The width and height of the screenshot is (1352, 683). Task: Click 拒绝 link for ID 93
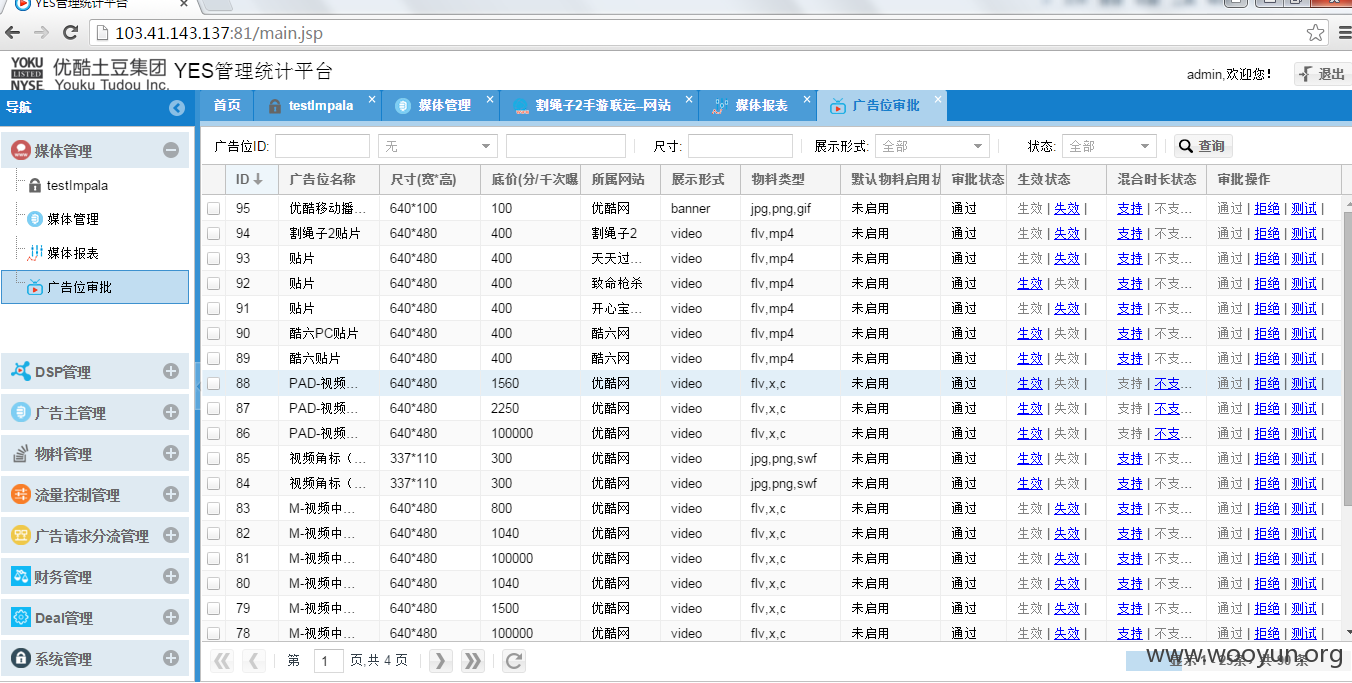[x=1267, y=258]
